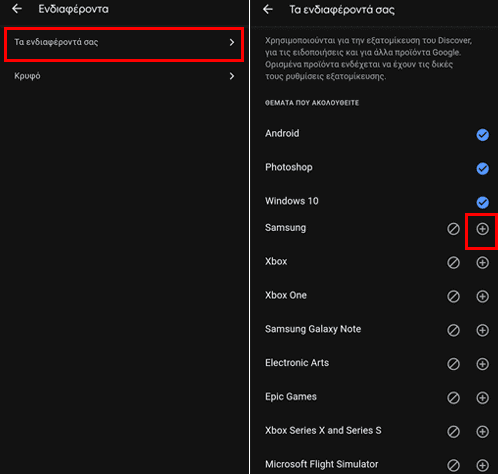The width and height of the screenshot is (498, 474).
Task: Select the Windows 10 topic label
Action: tap(292, 201)
